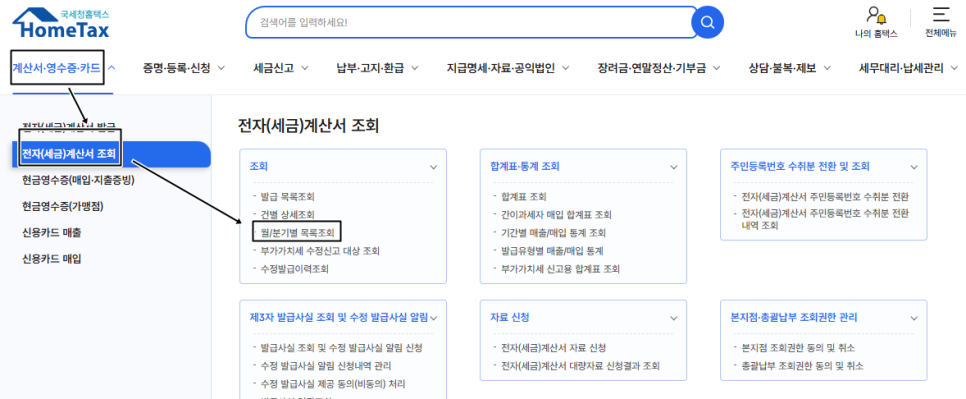
Task: Open 발급유형별 매출/매입 통계 link
Action: click(552, 251)
